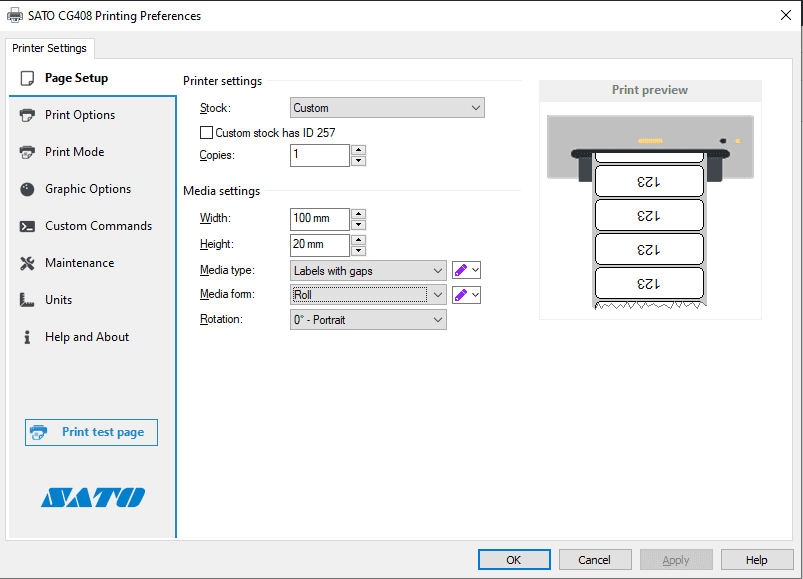Click the Print test page button
The height and width of the screenshot is (579, 803).
pyautogui.click(x=91, y=432)
